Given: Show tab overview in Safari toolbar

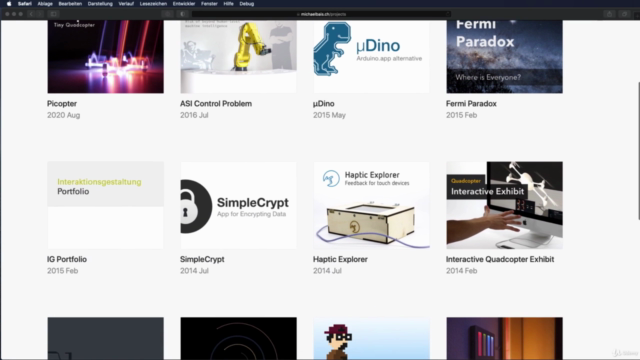Looking at the screenshot, I should coord(624,14).
